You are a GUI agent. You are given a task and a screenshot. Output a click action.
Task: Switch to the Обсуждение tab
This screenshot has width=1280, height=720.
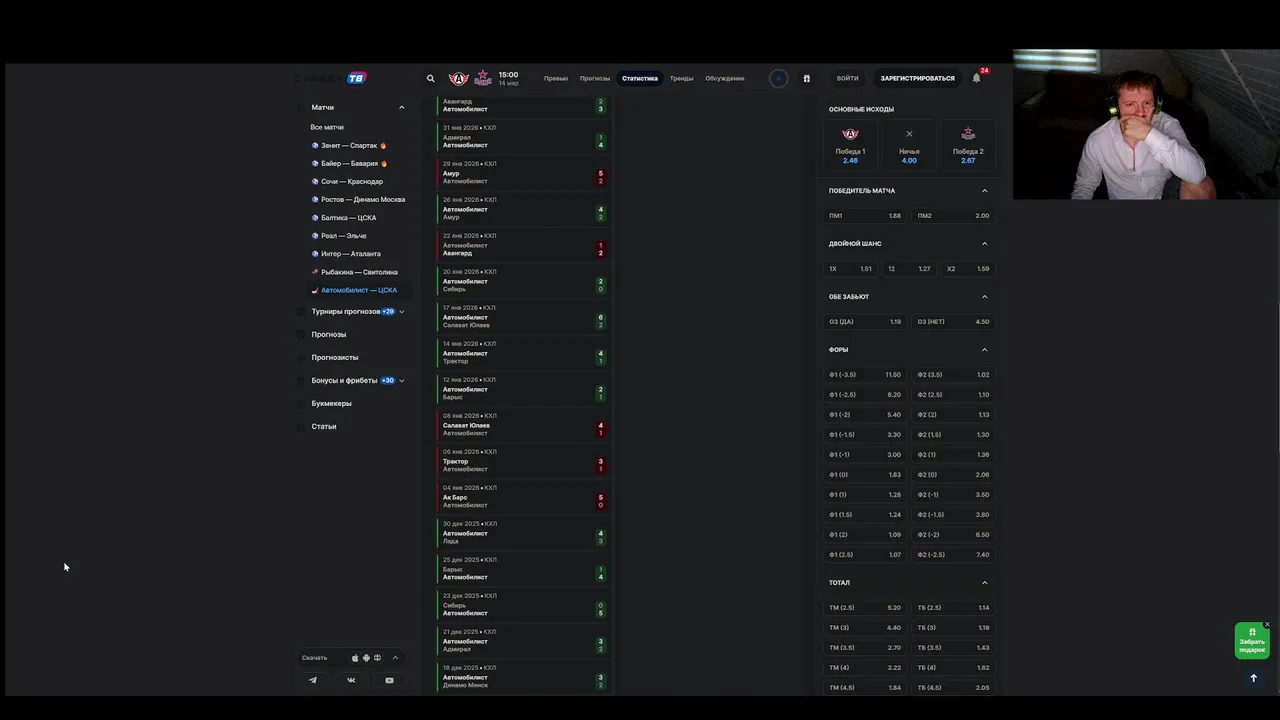(x=725, y=78)
